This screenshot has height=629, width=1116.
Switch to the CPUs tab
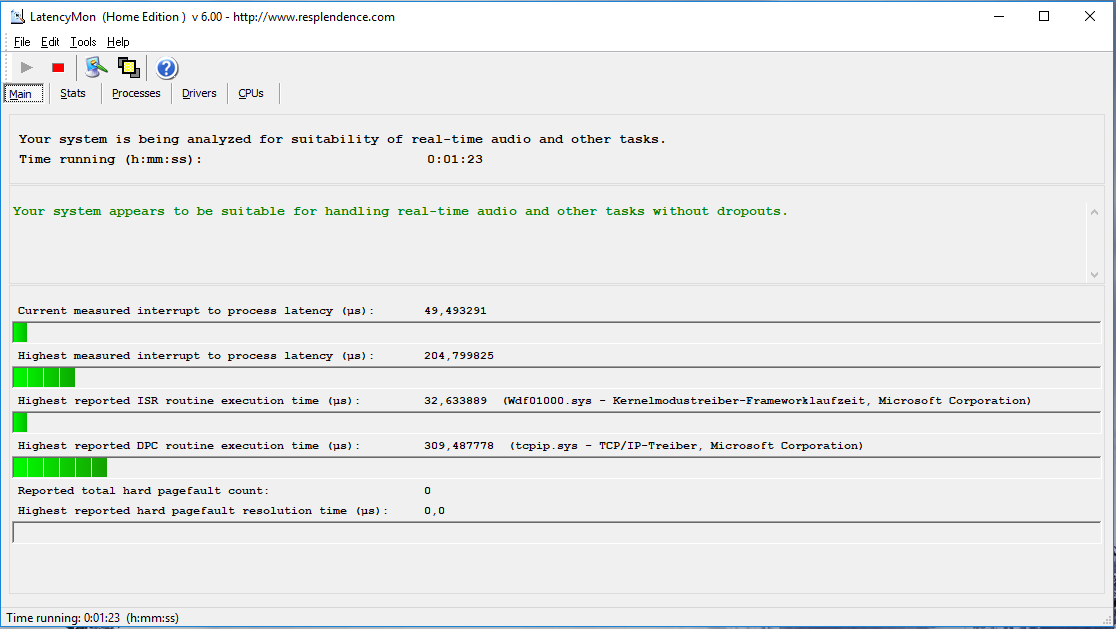(x=251, y=93)
